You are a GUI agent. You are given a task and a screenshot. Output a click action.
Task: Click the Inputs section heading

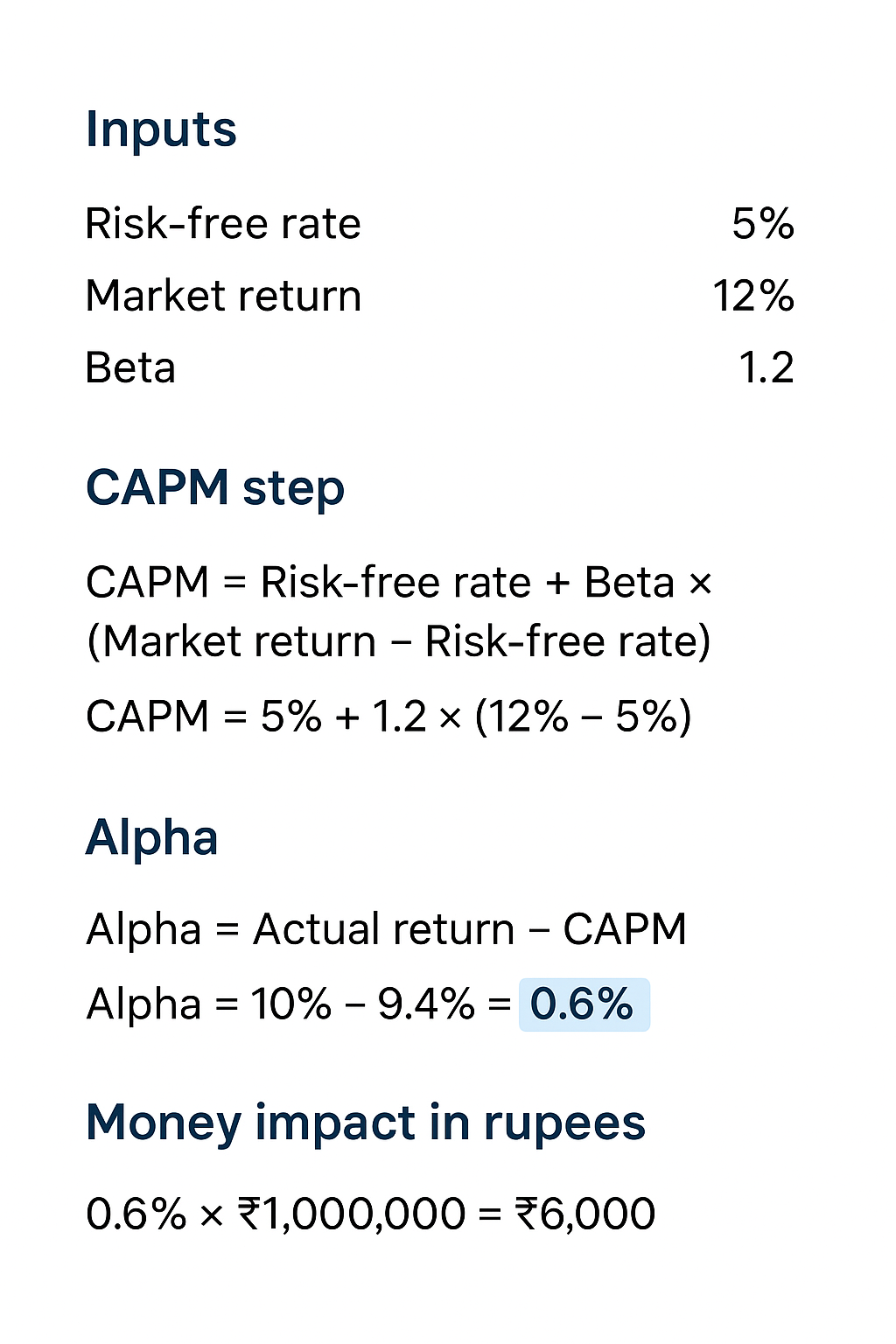(x=161, y=130)
